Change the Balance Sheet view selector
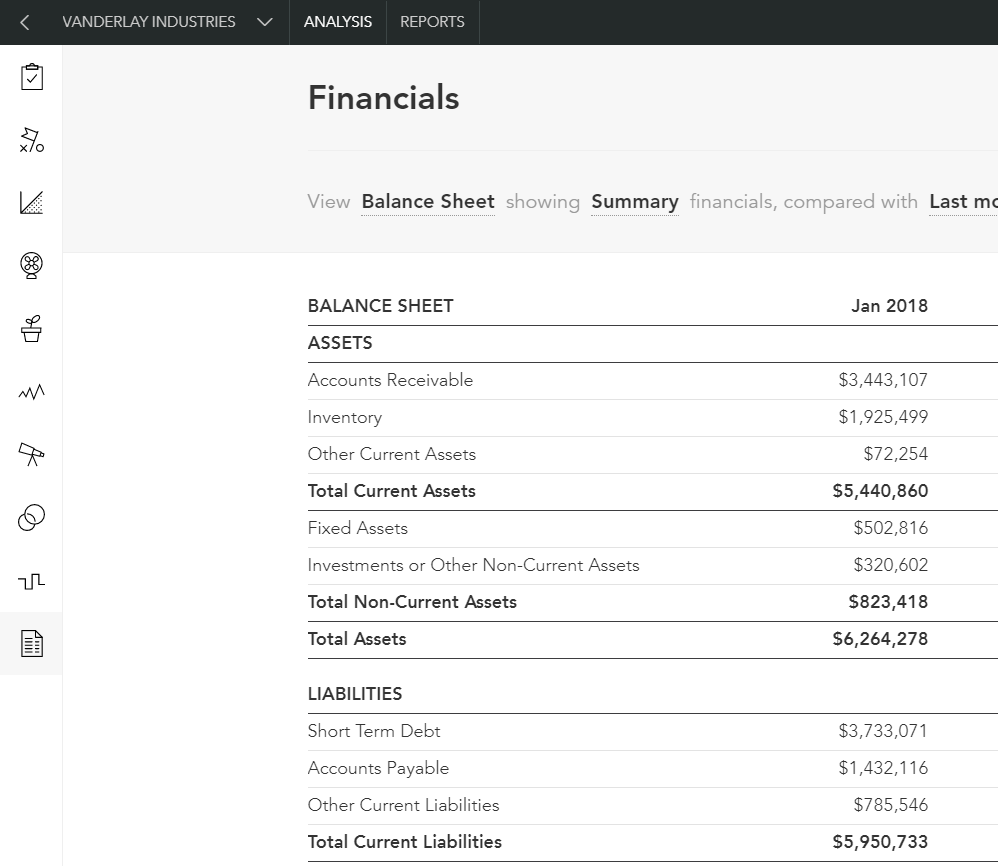Viewport: 998px width, 866px height. (x=428, y=202)
